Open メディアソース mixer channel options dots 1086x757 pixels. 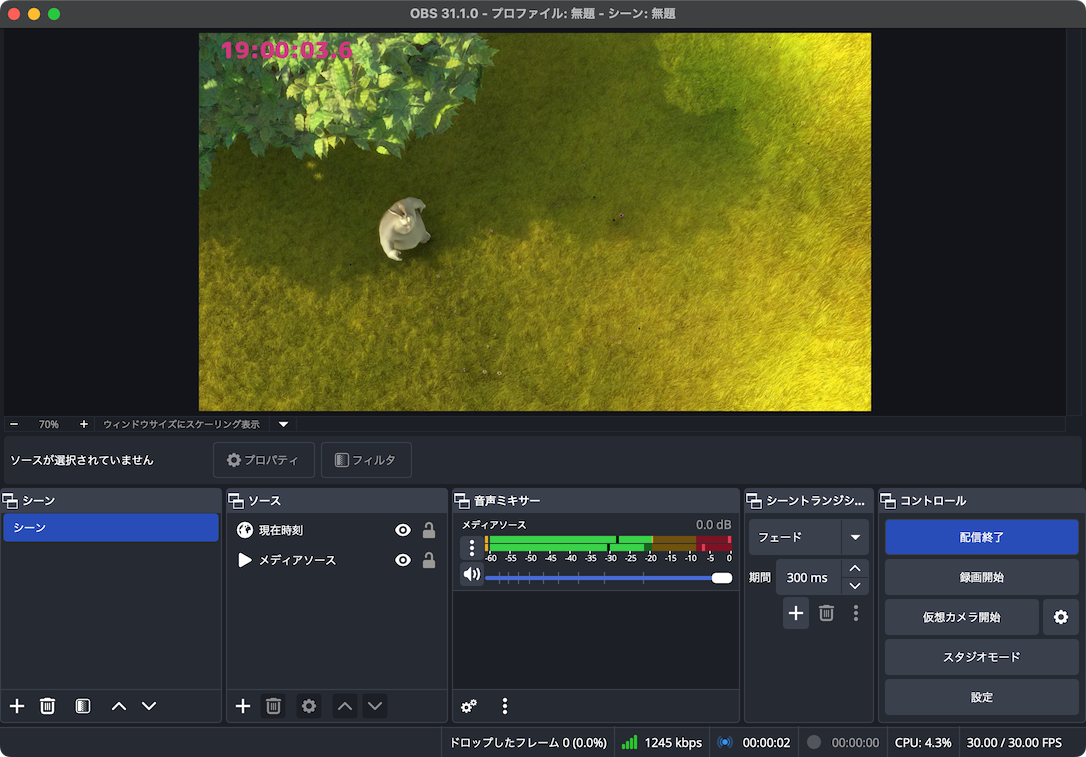472,548
